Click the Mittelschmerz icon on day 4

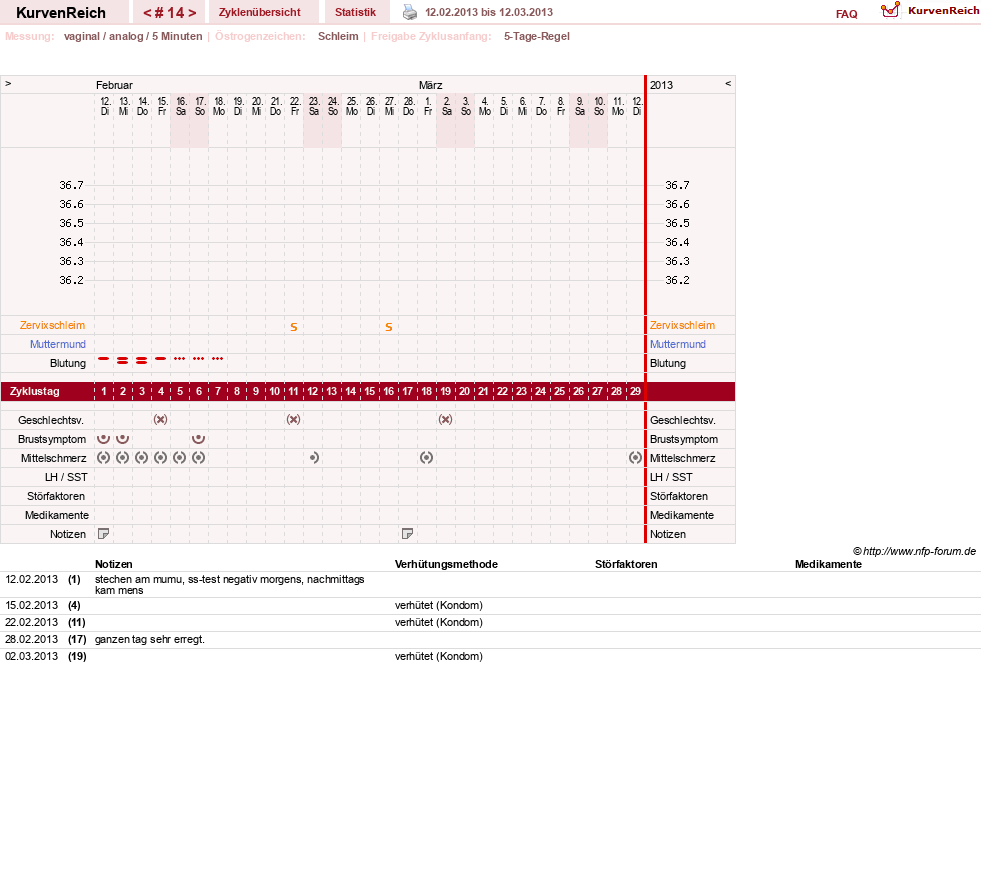tap(161, 457)
